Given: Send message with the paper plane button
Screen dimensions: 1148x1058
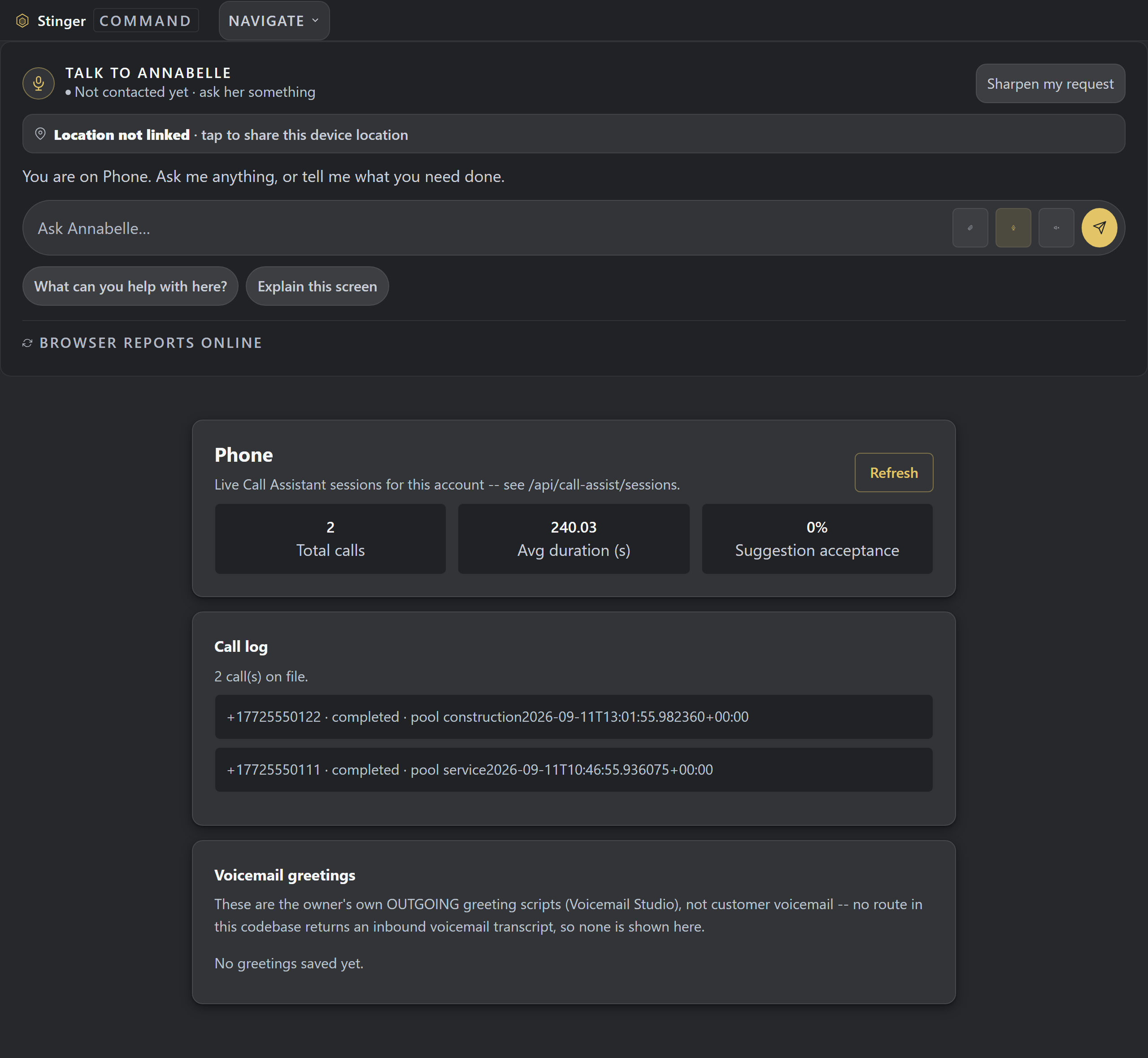Looking at the screenshot, I should coord(1099,228).
